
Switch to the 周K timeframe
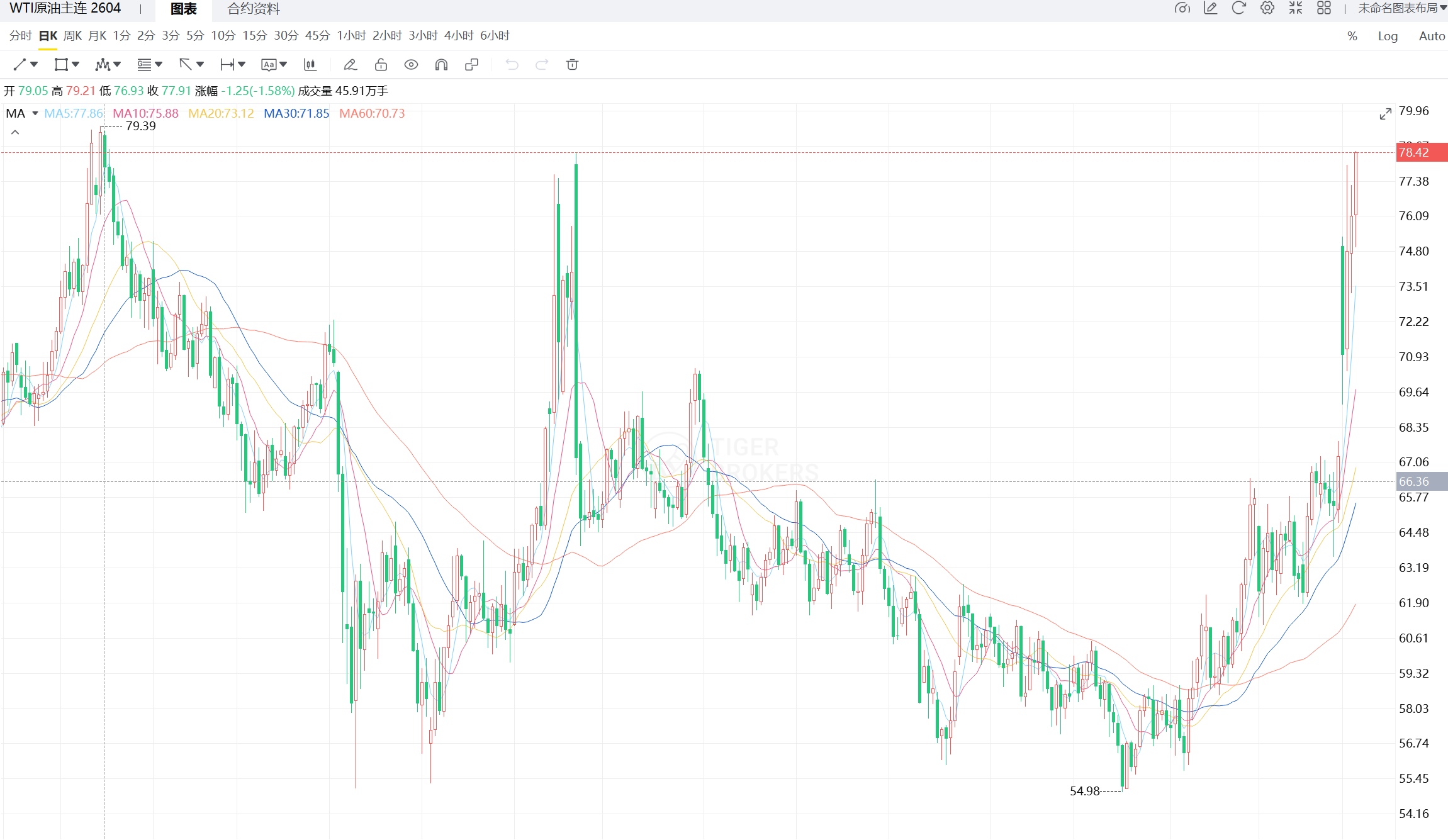[x=72, y=36]
